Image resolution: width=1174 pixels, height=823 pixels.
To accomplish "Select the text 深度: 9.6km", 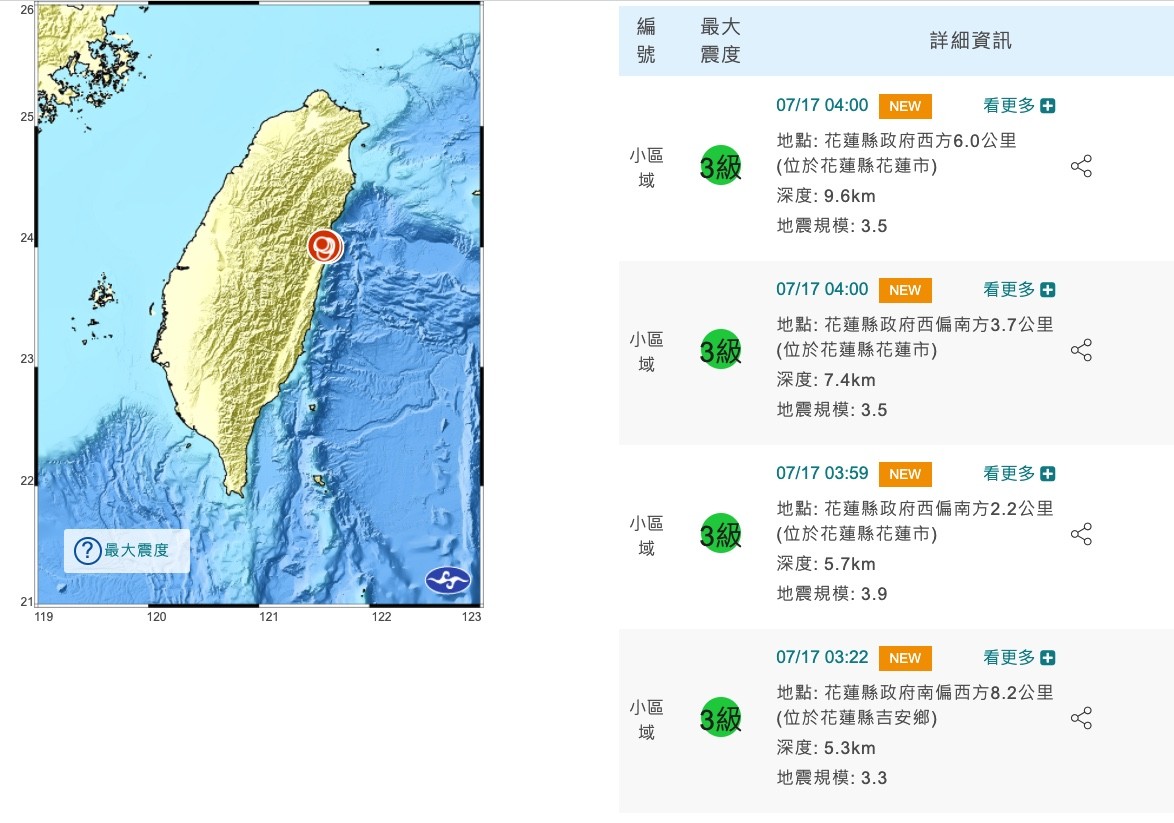I will (826, 196).
